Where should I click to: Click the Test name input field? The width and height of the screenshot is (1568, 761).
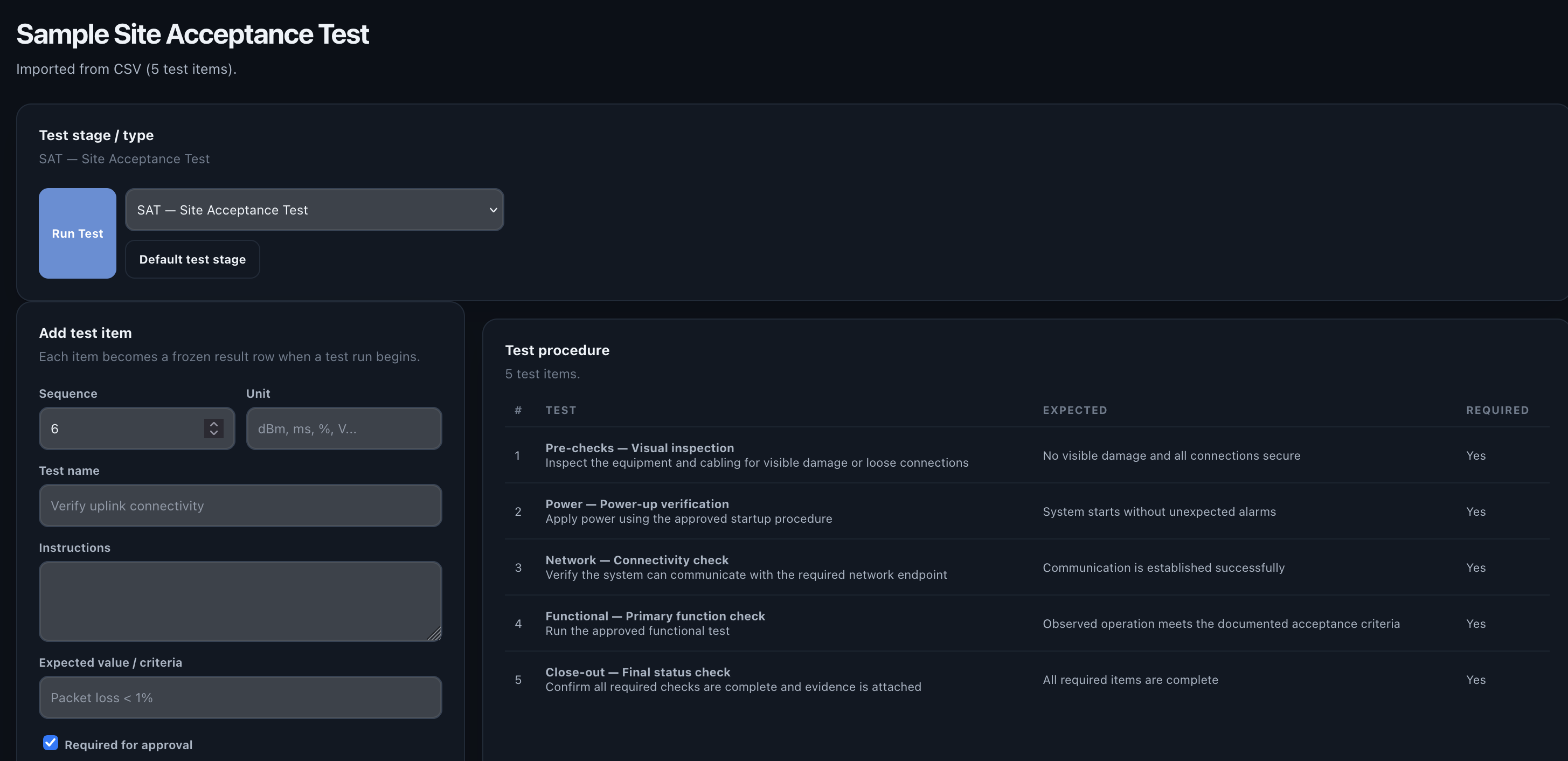(240, 506)
